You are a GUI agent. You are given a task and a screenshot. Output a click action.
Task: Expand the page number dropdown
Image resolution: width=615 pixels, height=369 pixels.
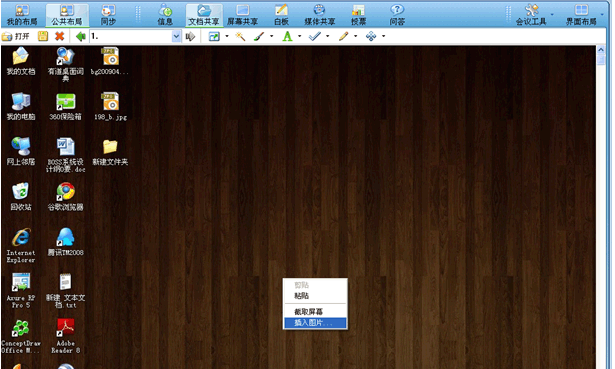click(176, 36)
